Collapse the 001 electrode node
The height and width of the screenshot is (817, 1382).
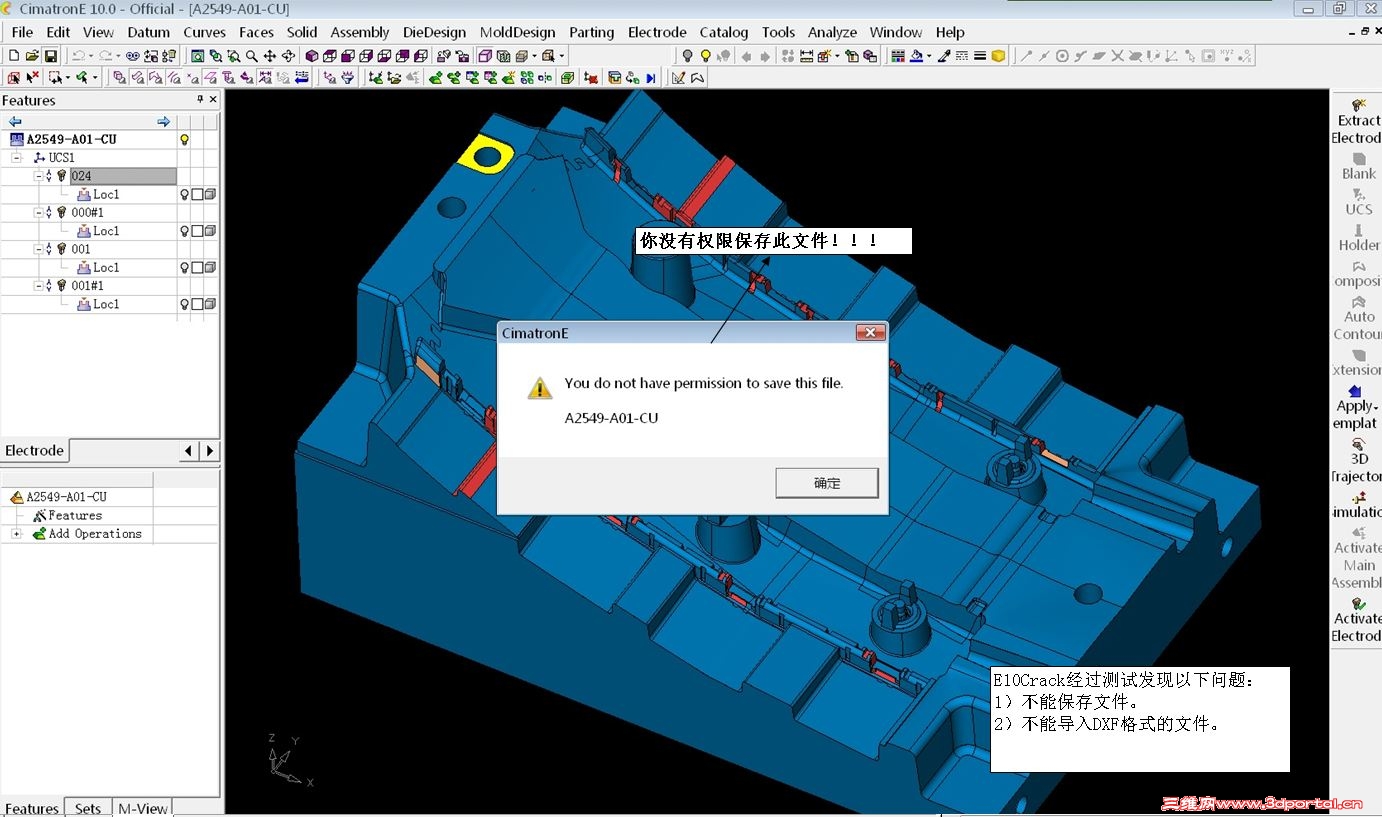click(38, 249)
